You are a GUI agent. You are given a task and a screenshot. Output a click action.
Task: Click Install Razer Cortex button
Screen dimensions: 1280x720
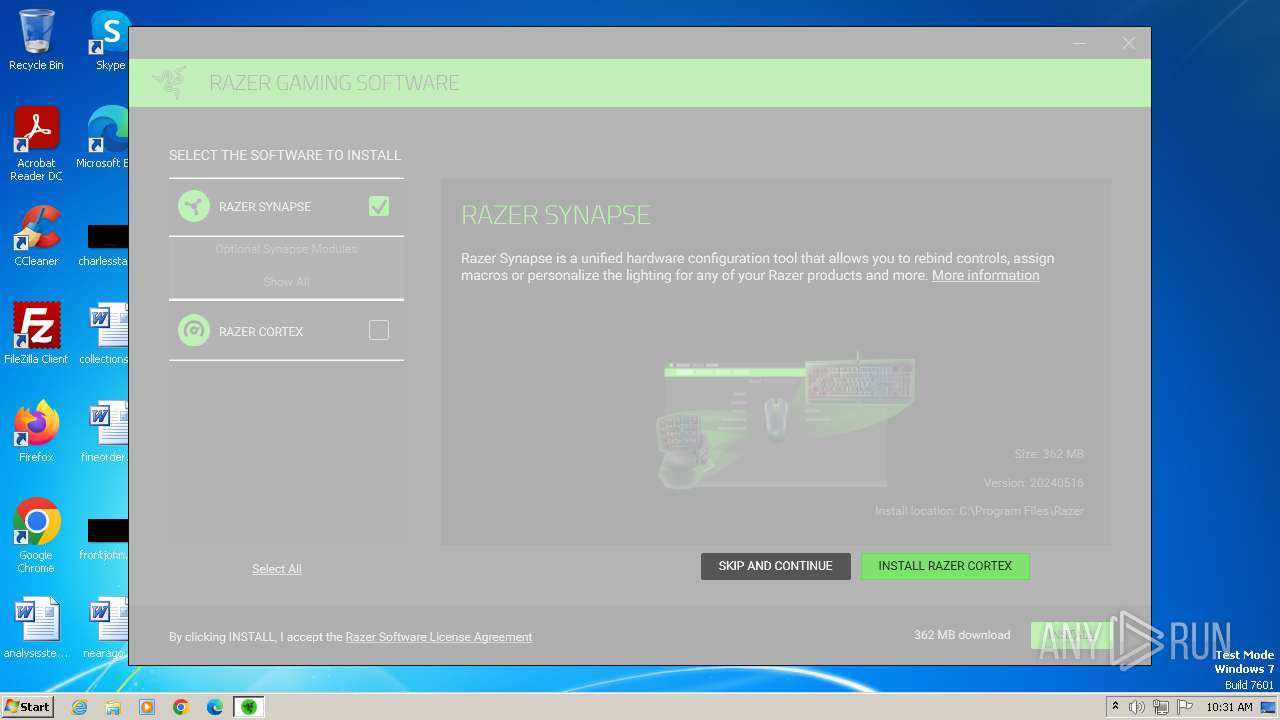(945, 566)
